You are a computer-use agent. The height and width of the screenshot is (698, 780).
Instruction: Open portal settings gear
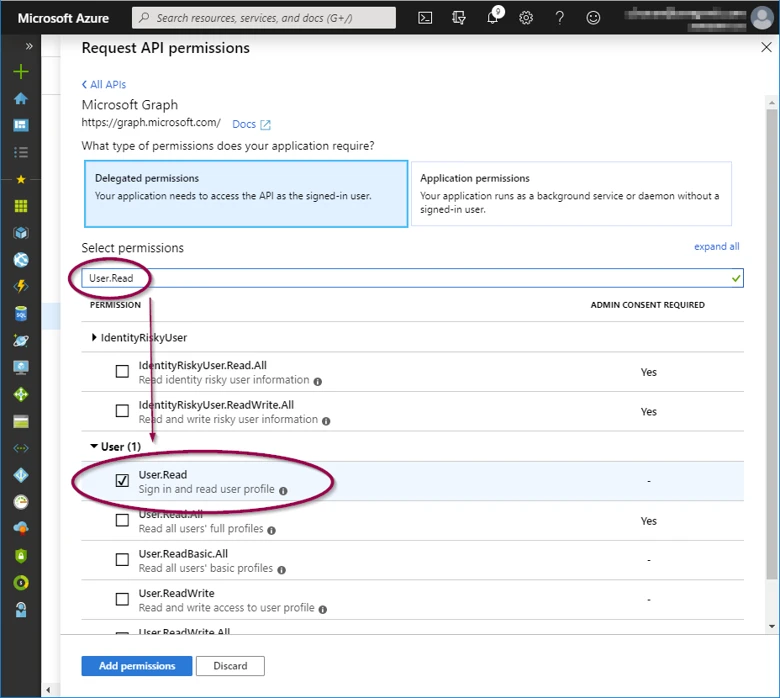[x=526, y=18]
